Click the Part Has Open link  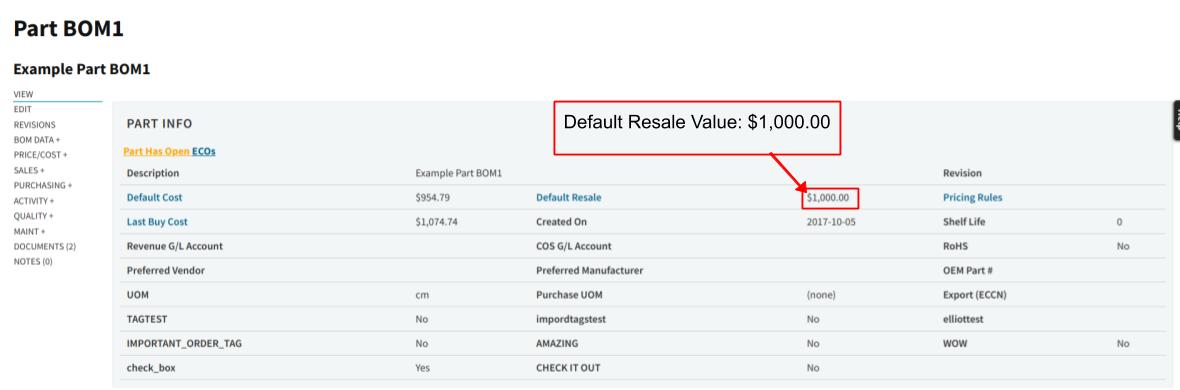point(156,151)
